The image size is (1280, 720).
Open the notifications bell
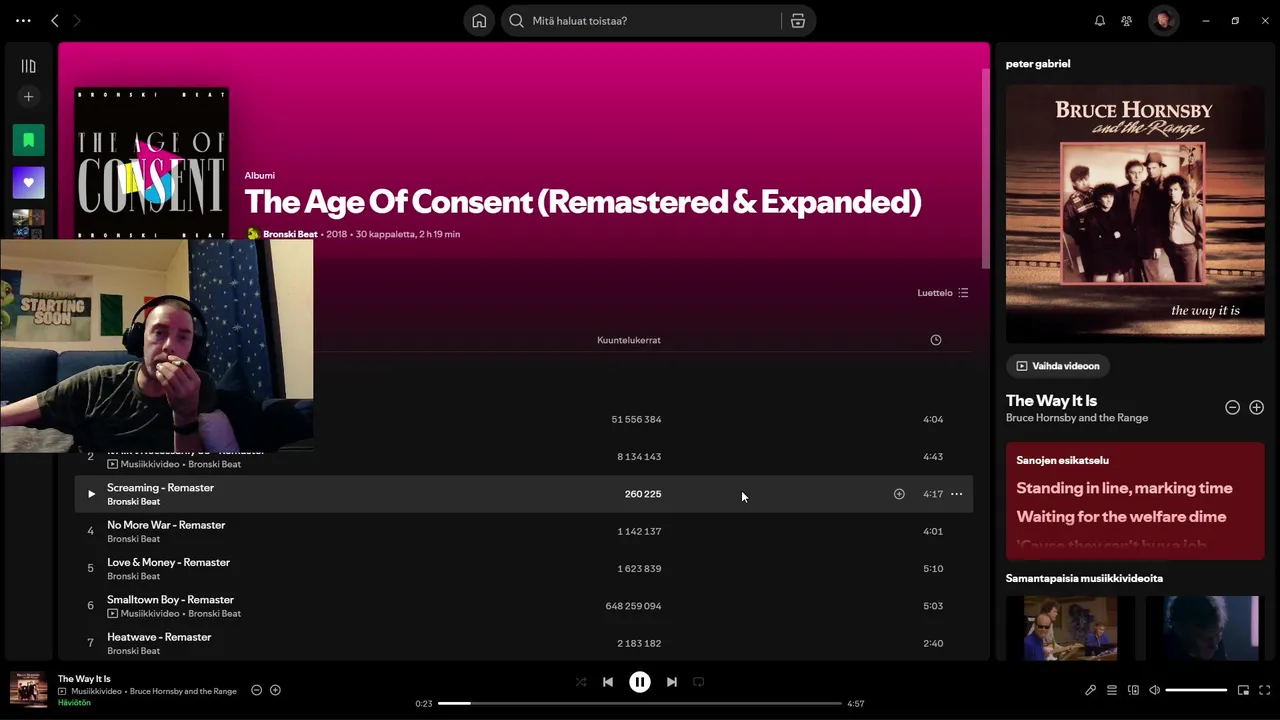click(x=1100, y=21)
